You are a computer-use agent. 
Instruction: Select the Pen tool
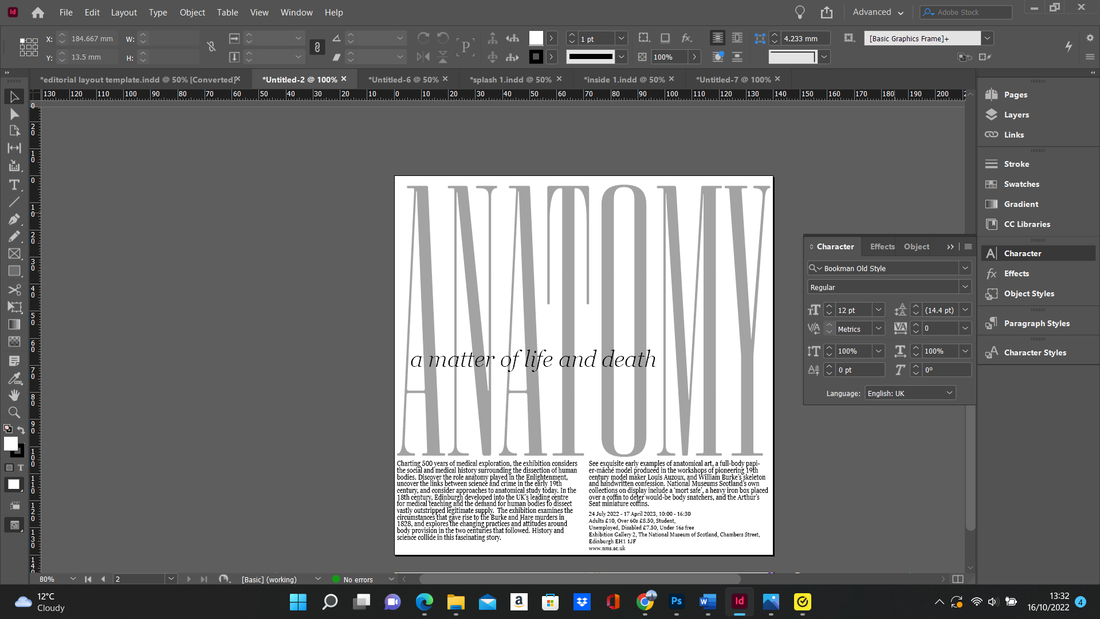click(14, 219)
